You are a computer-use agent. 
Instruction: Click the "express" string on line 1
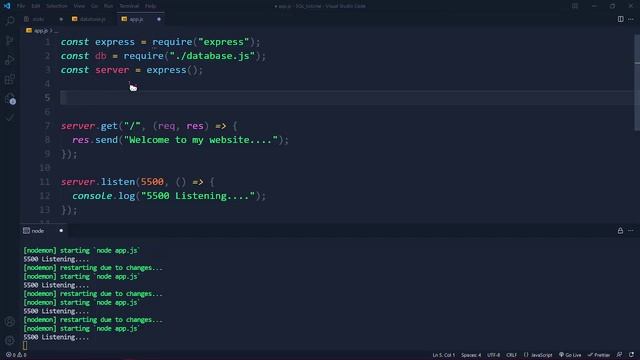[223, 42]
